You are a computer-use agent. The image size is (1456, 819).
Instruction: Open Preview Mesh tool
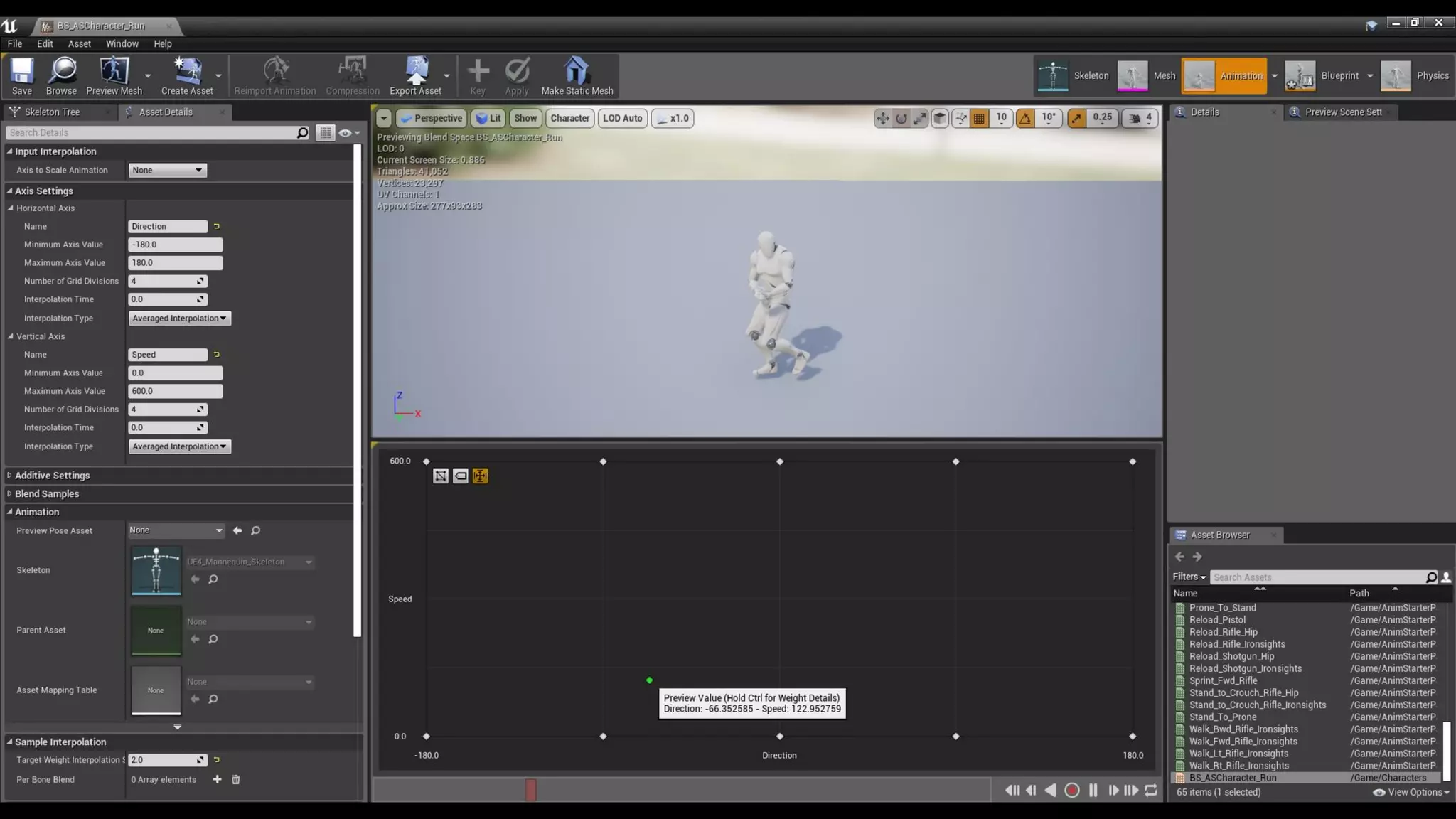pyautogui.click(x=114, y=75)
